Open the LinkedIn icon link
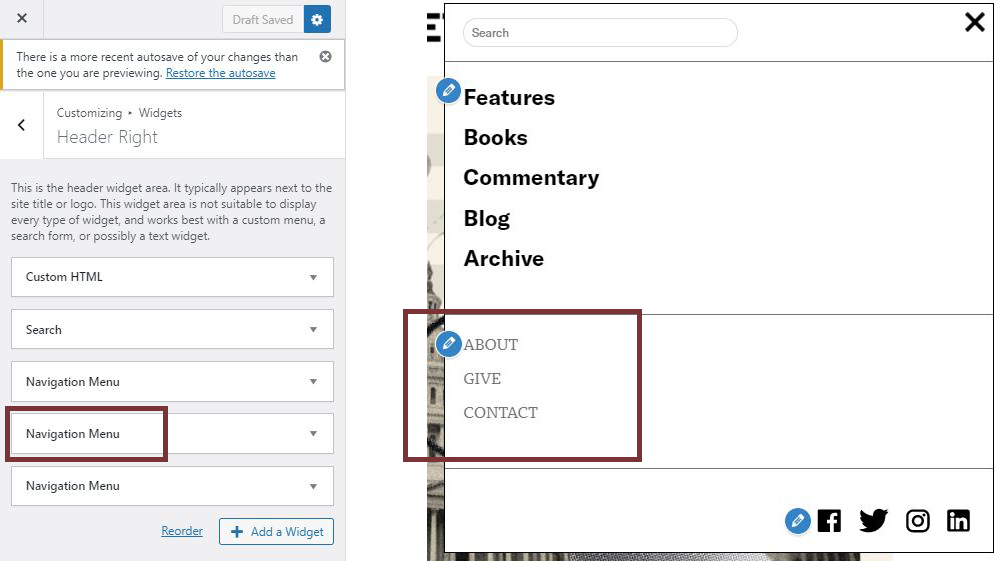This screenshot has height=561, width=997. click(958, 520)
